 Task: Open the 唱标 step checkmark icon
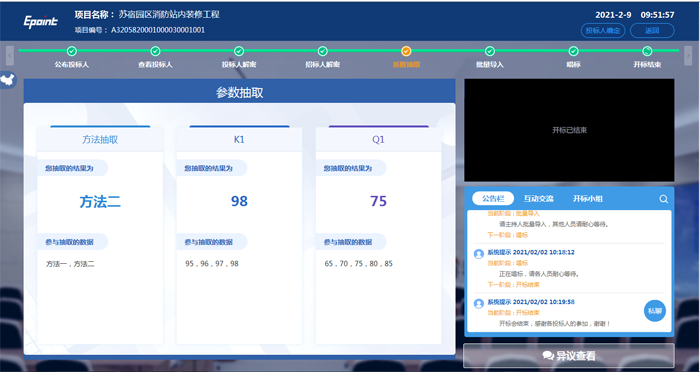(574, 51)
